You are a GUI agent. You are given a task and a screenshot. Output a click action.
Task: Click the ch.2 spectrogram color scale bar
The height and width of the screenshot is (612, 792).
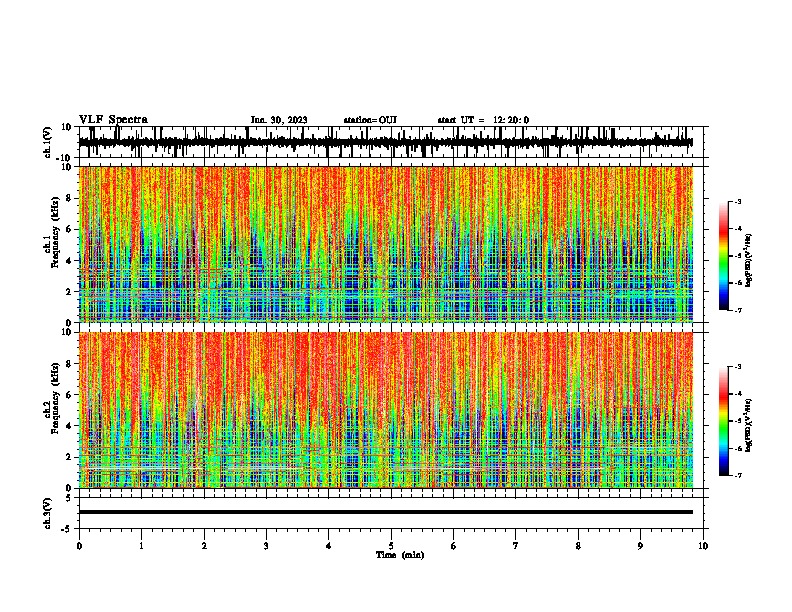point(724,421)
